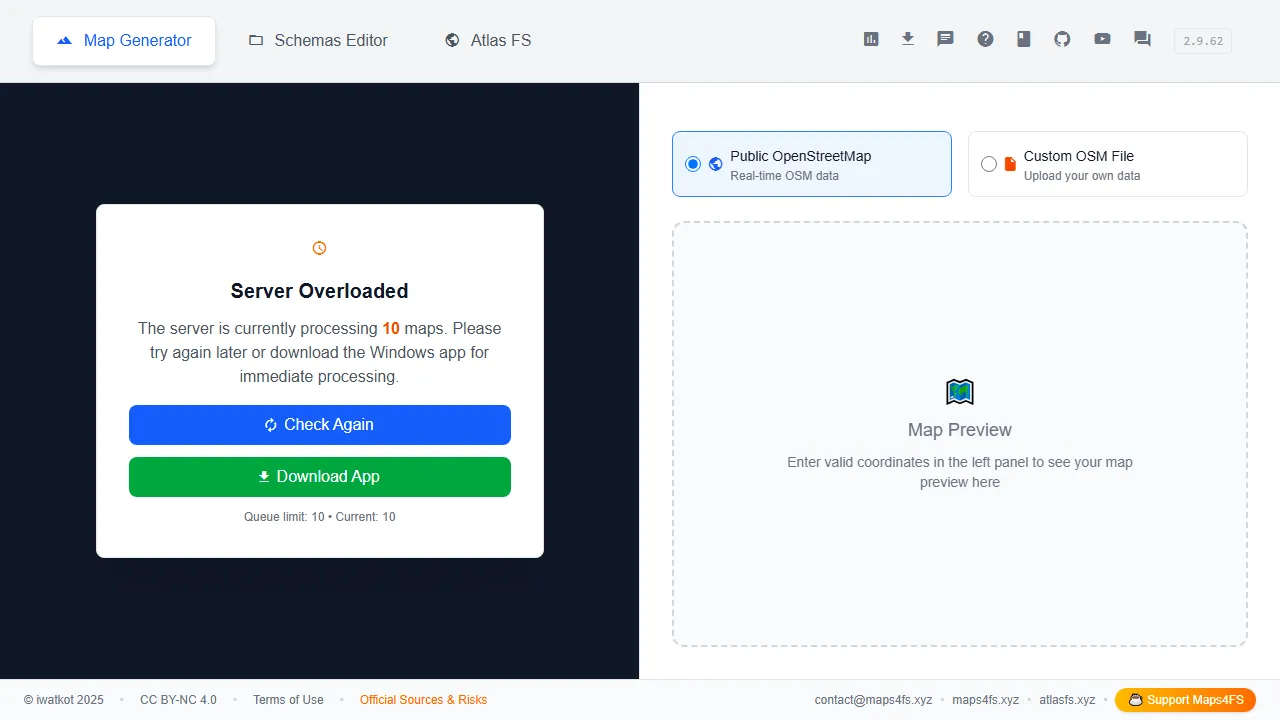Screen dimensions: 1280x720
Task: Open the single speech bubble message icon
Action: (945, 39)
